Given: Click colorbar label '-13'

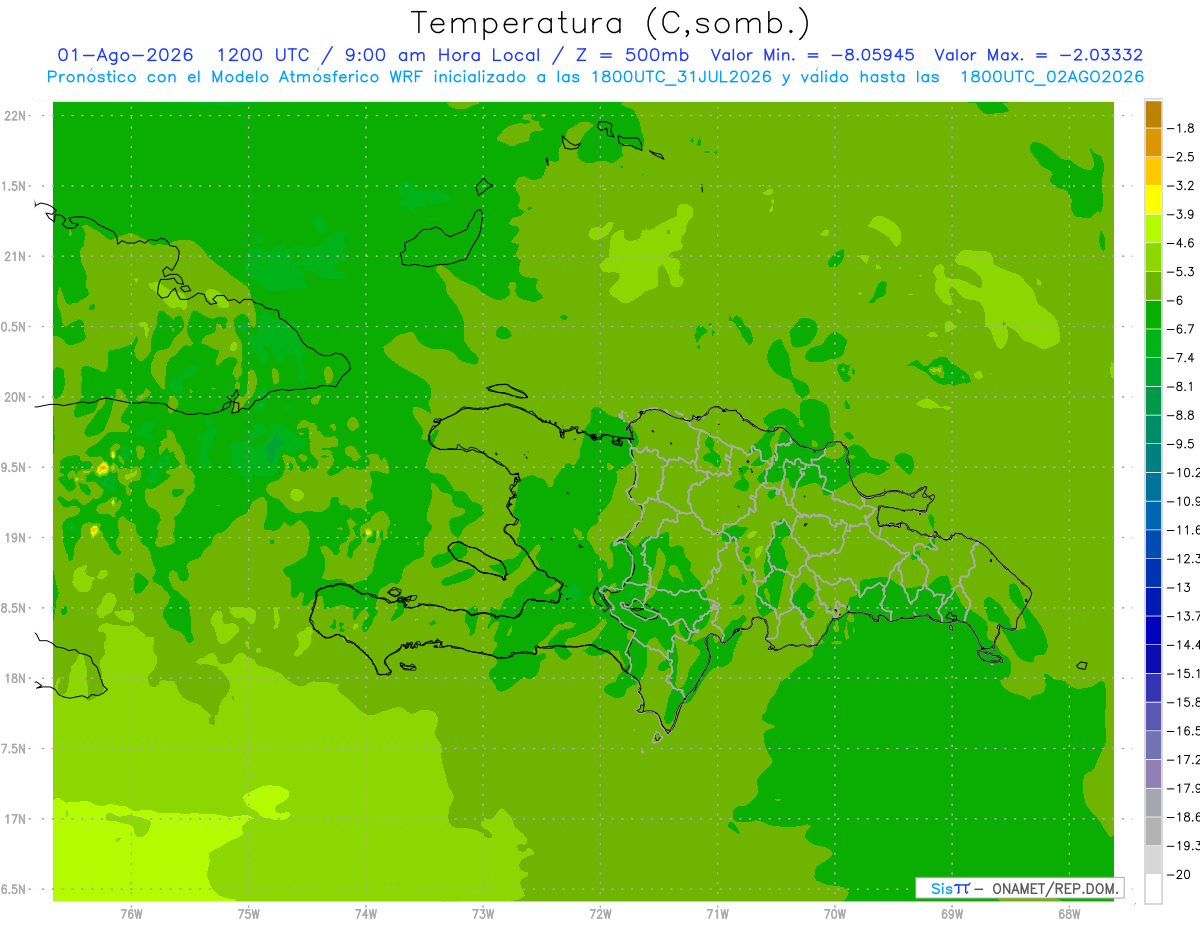Looking at the screenshot, I should click(1179, 587).
